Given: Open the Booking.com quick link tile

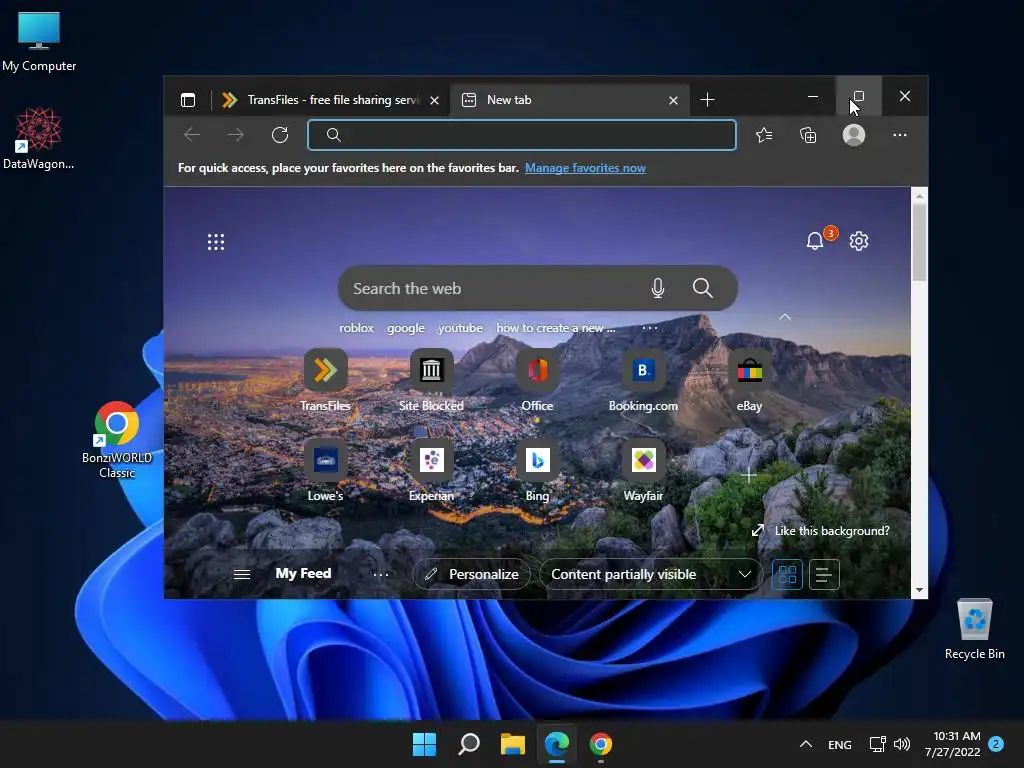Looking at the screenshot, I should coord(643,380).
